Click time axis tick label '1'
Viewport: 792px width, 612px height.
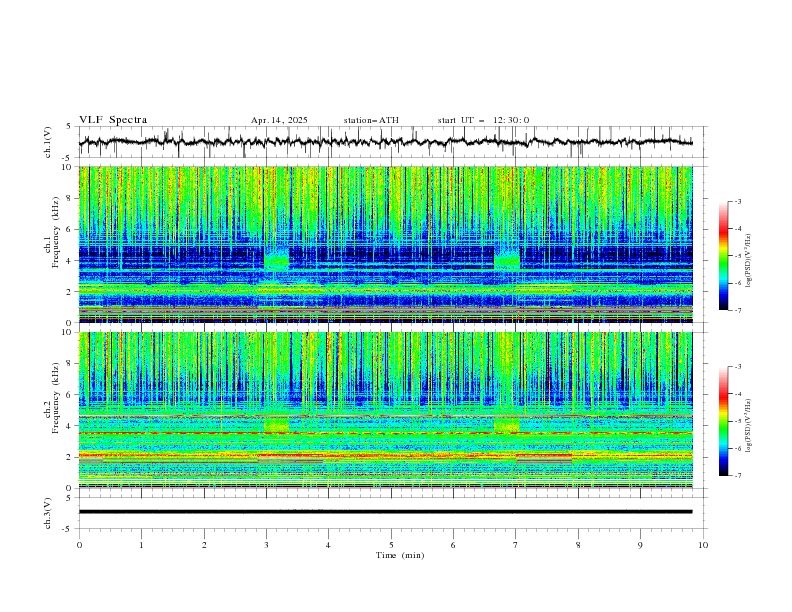[x=141, y=545]
